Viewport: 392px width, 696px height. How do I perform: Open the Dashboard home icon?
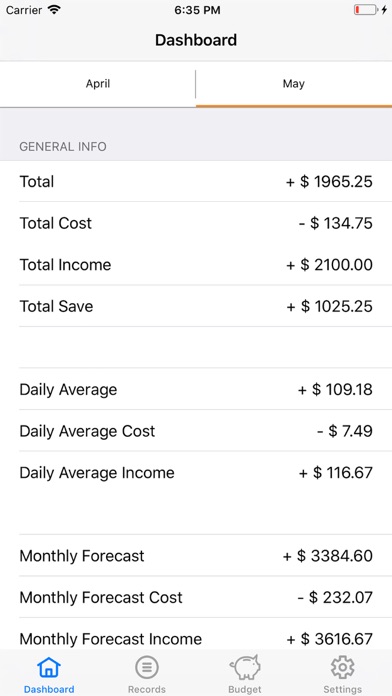point(49,668)
